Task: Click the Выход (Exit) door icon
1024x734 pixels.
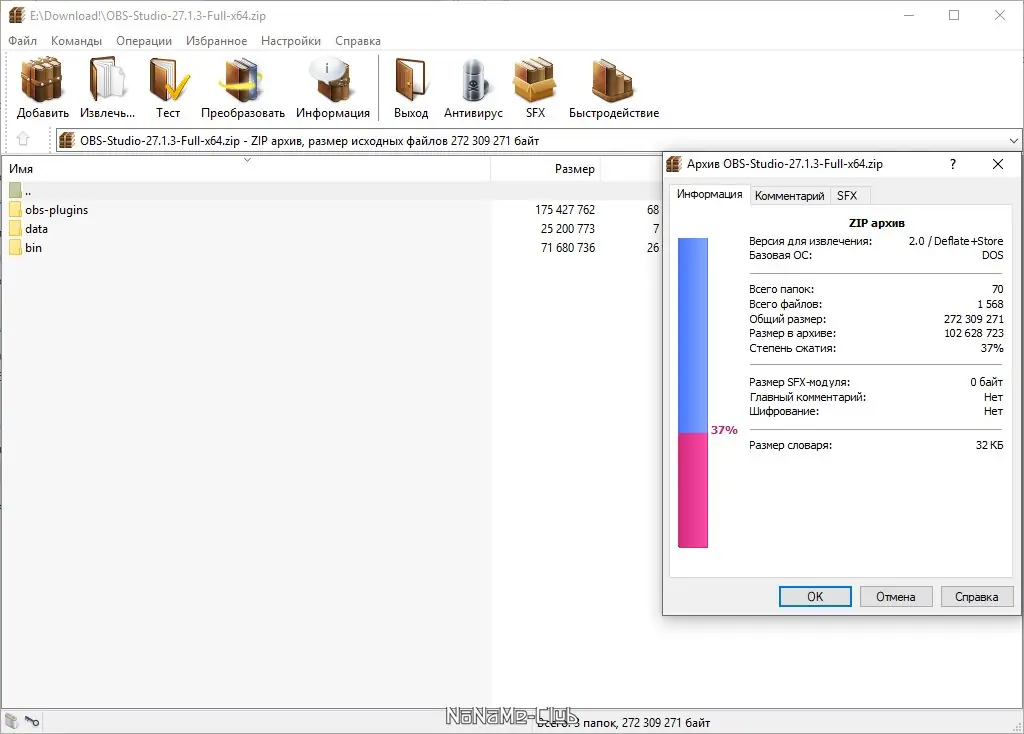Action: point(411,80)
